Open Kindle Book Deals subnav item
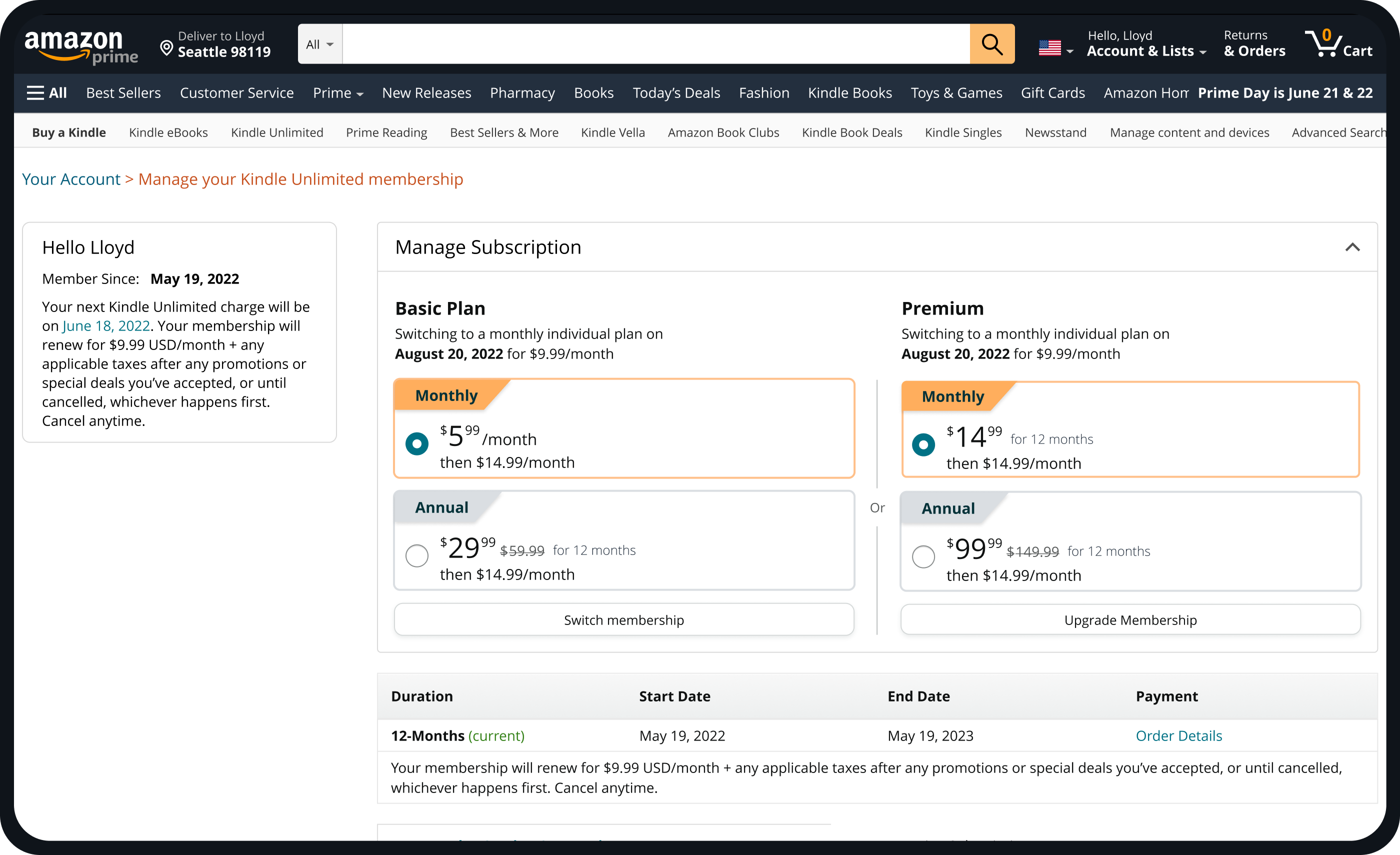Screen dimensions: 1400x855 click(x=851, y=132)
